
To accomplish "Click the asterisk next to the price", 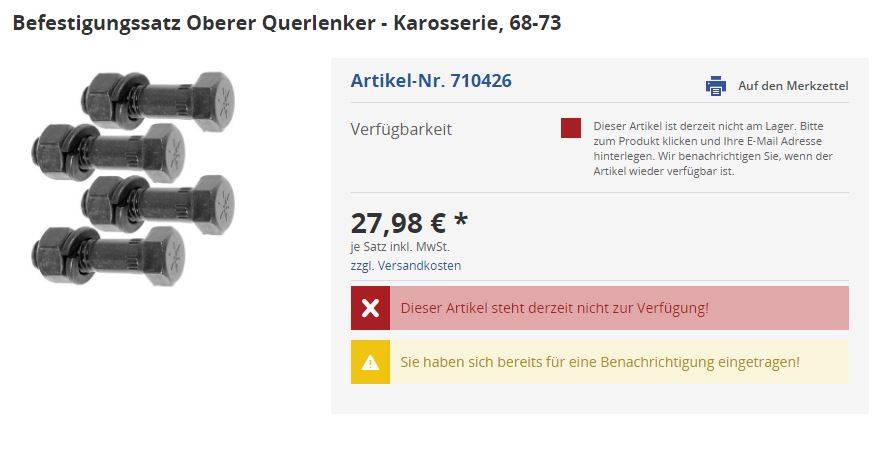I will (x=461, y=219).
